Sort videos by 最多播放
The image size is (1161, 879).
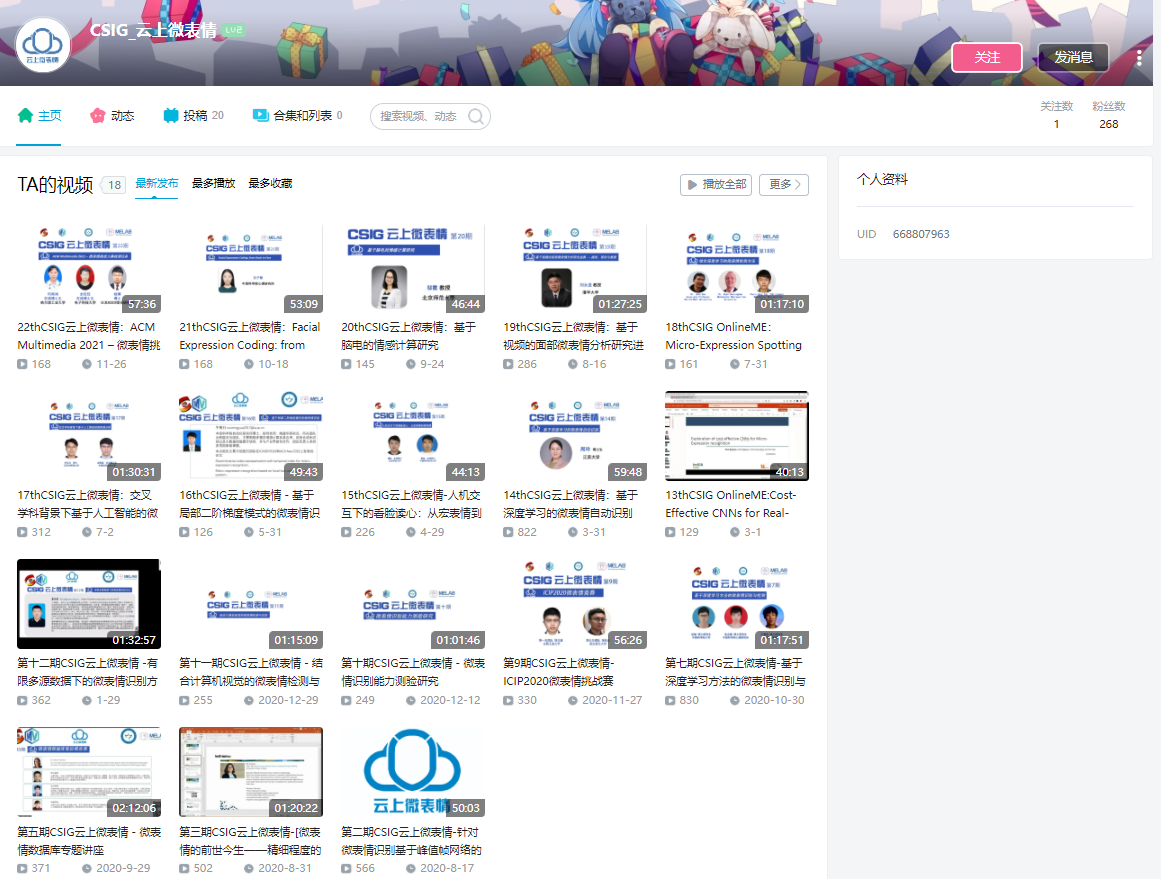[x=213, y=184]
